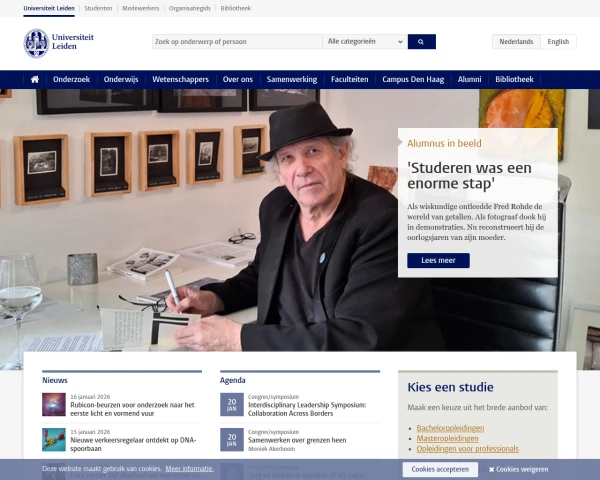Open the DNA-spoorbaan news thumbnail

click(x=54, y=440)
